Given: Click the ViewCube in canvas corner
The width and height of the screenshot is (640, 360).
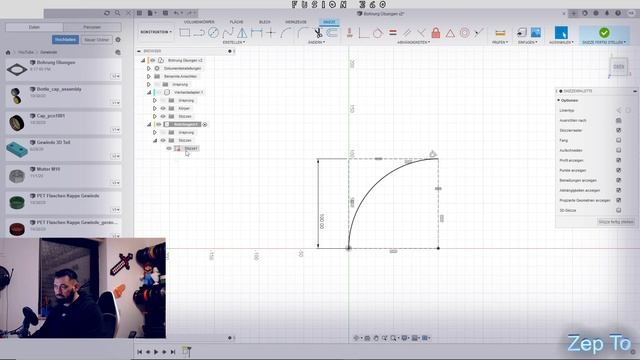Looking at the screenshot, I should (618, 67).
